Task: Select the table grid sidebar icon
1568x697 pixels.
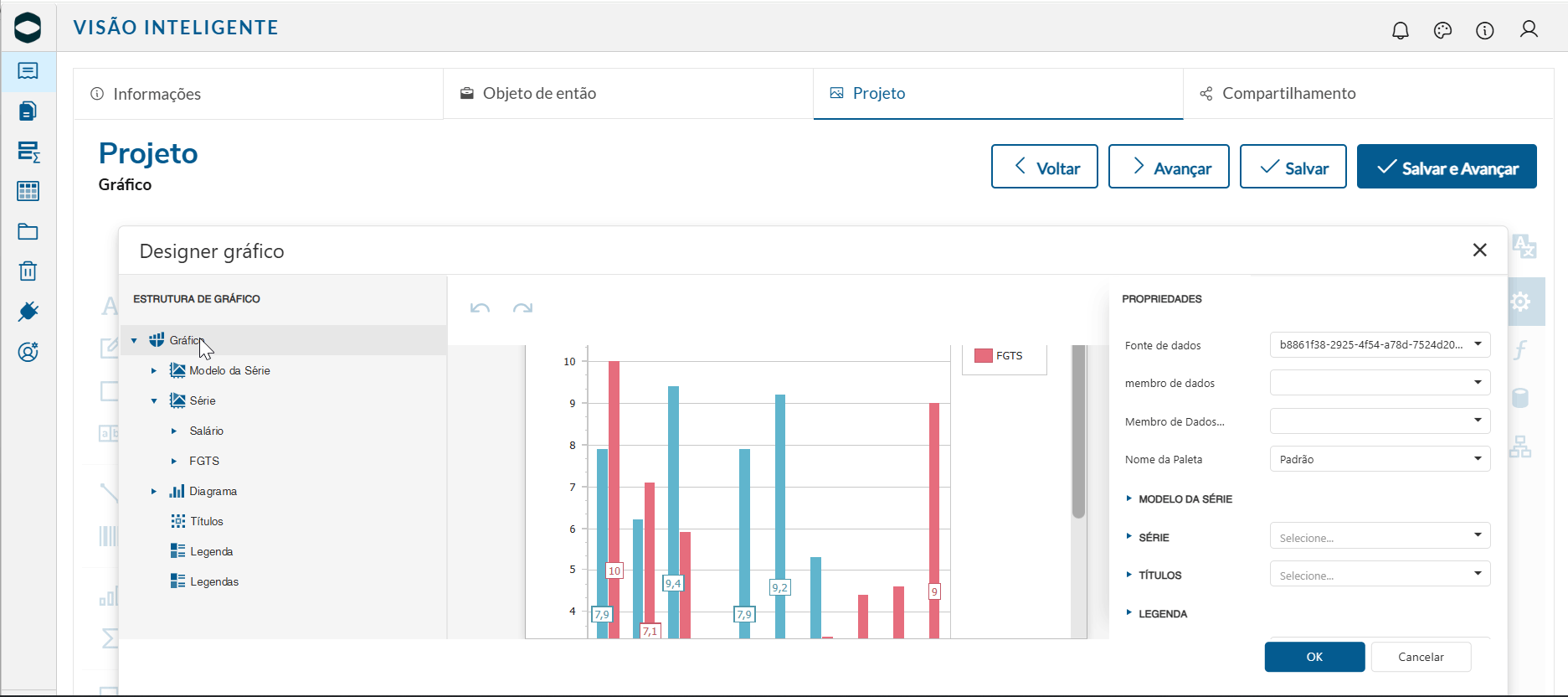Action: [28, 191]
